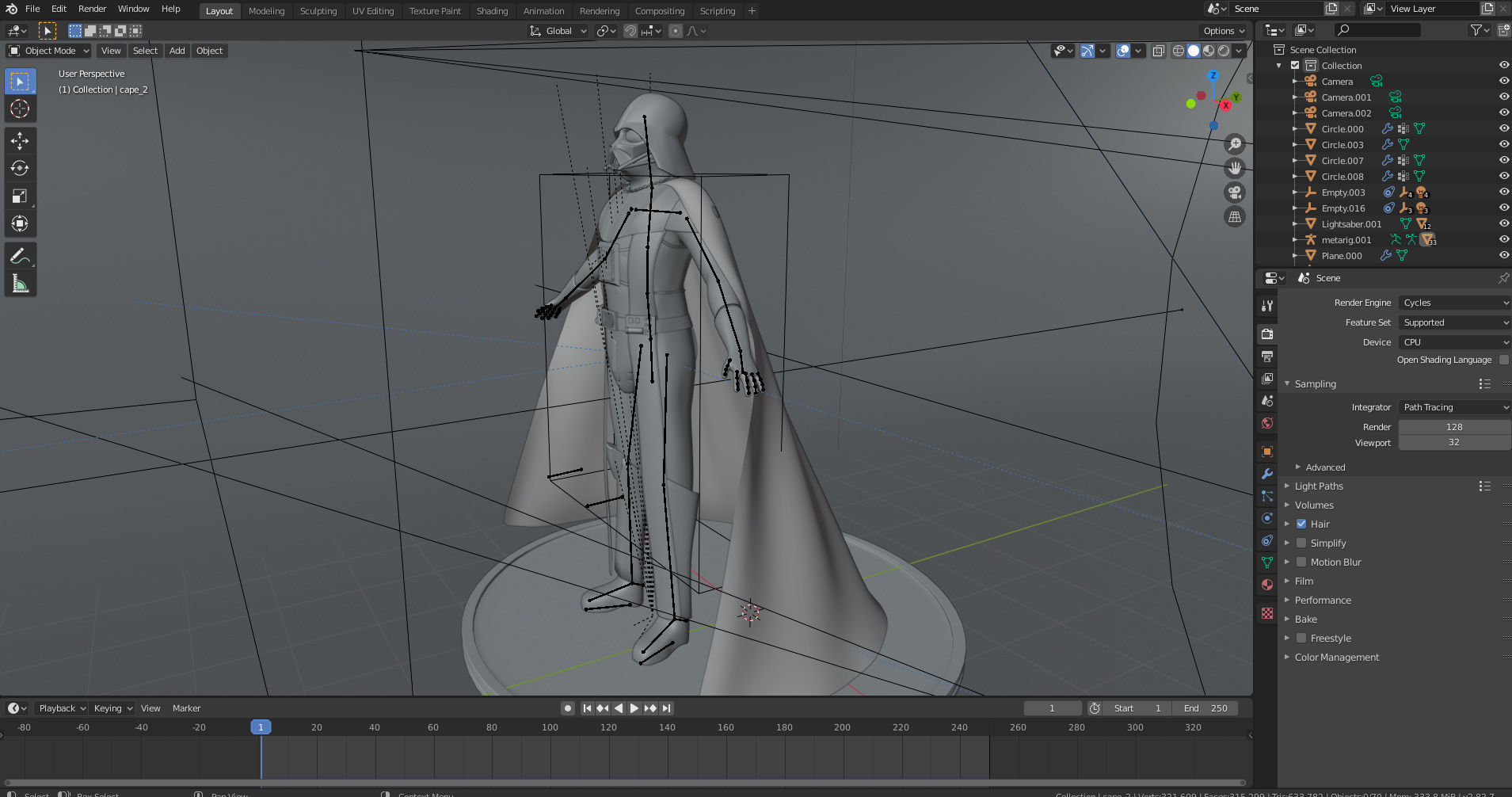Enable Open Shading Language checkbox
Image resolution: width=1512 pixels, height=797 pixels.
click(x=1504, y=360)
